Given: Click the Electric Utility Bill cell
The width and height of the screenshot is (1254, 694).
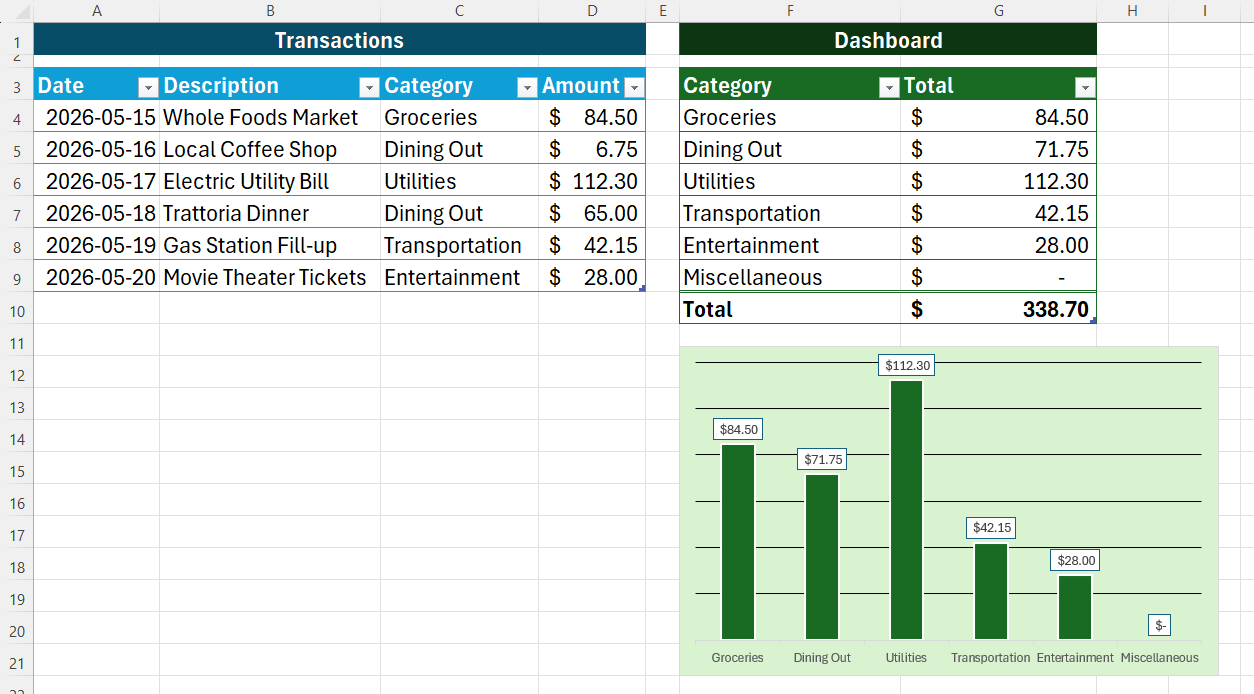Looking at the screenshot, I should pyautogui.click(x=270, y=181).
